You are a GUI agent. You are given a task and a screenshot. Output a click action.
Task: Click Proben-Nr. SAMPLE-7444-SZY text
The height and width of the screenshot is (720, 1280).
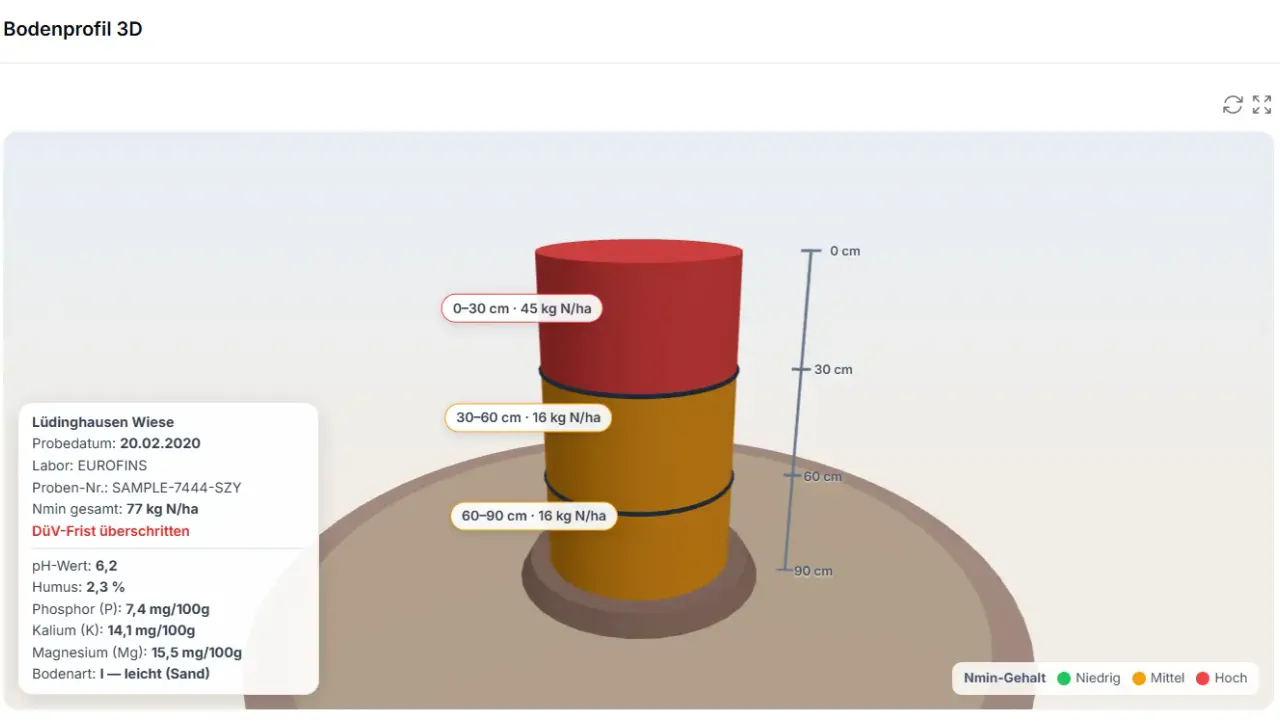[x=137, y=488]
